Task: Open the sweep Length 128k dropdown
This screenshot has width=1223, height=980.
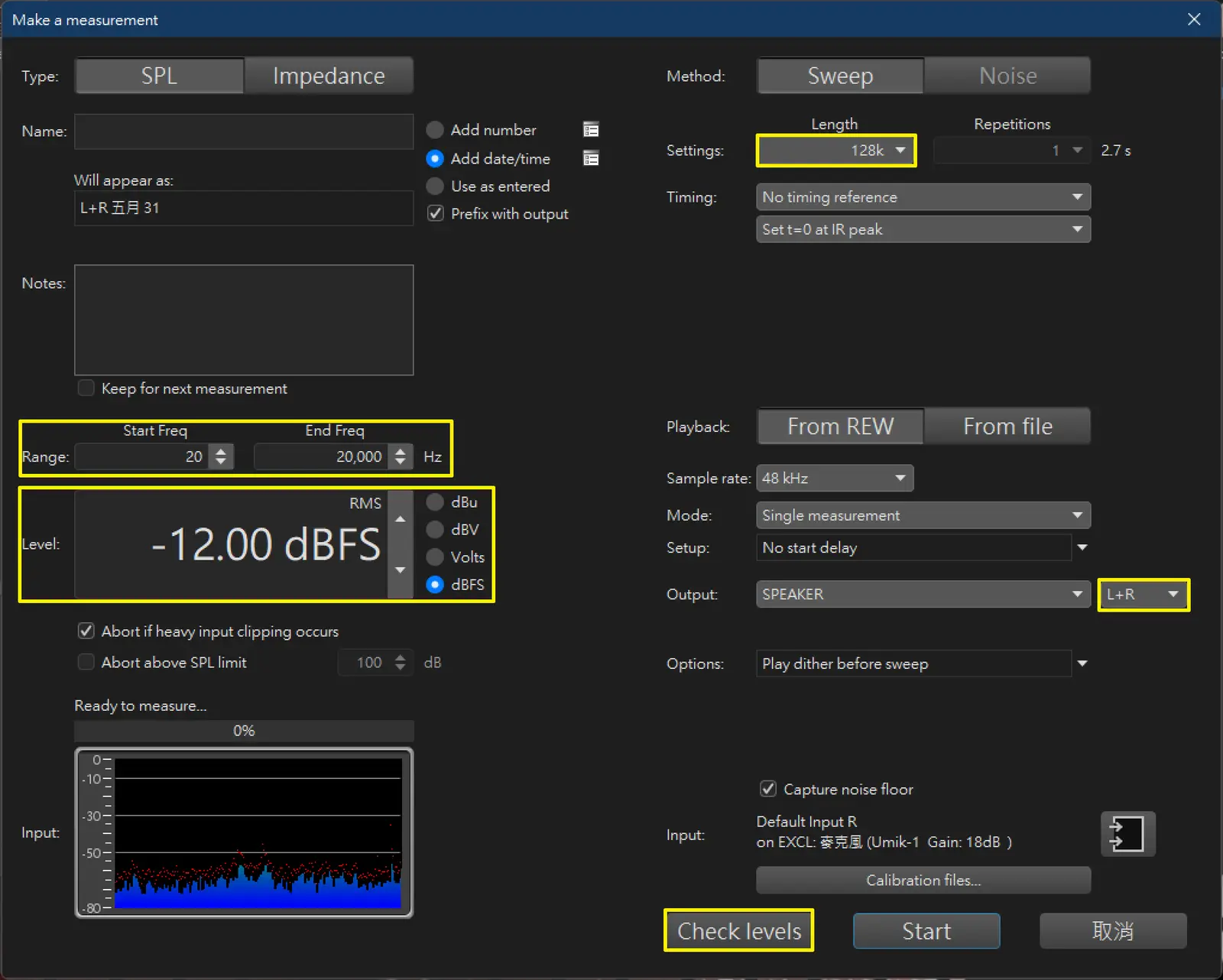Action: [836, 151]
